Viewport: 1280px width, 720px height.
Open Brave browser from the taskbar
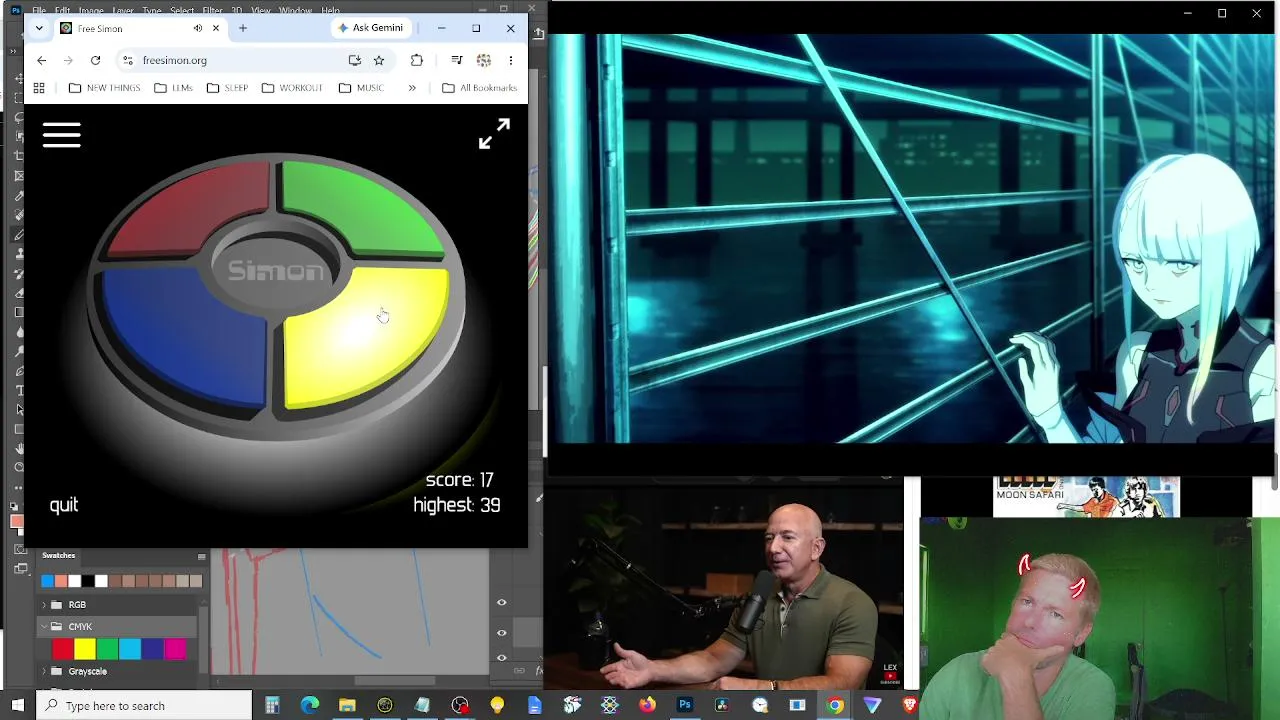click(910, 706)
